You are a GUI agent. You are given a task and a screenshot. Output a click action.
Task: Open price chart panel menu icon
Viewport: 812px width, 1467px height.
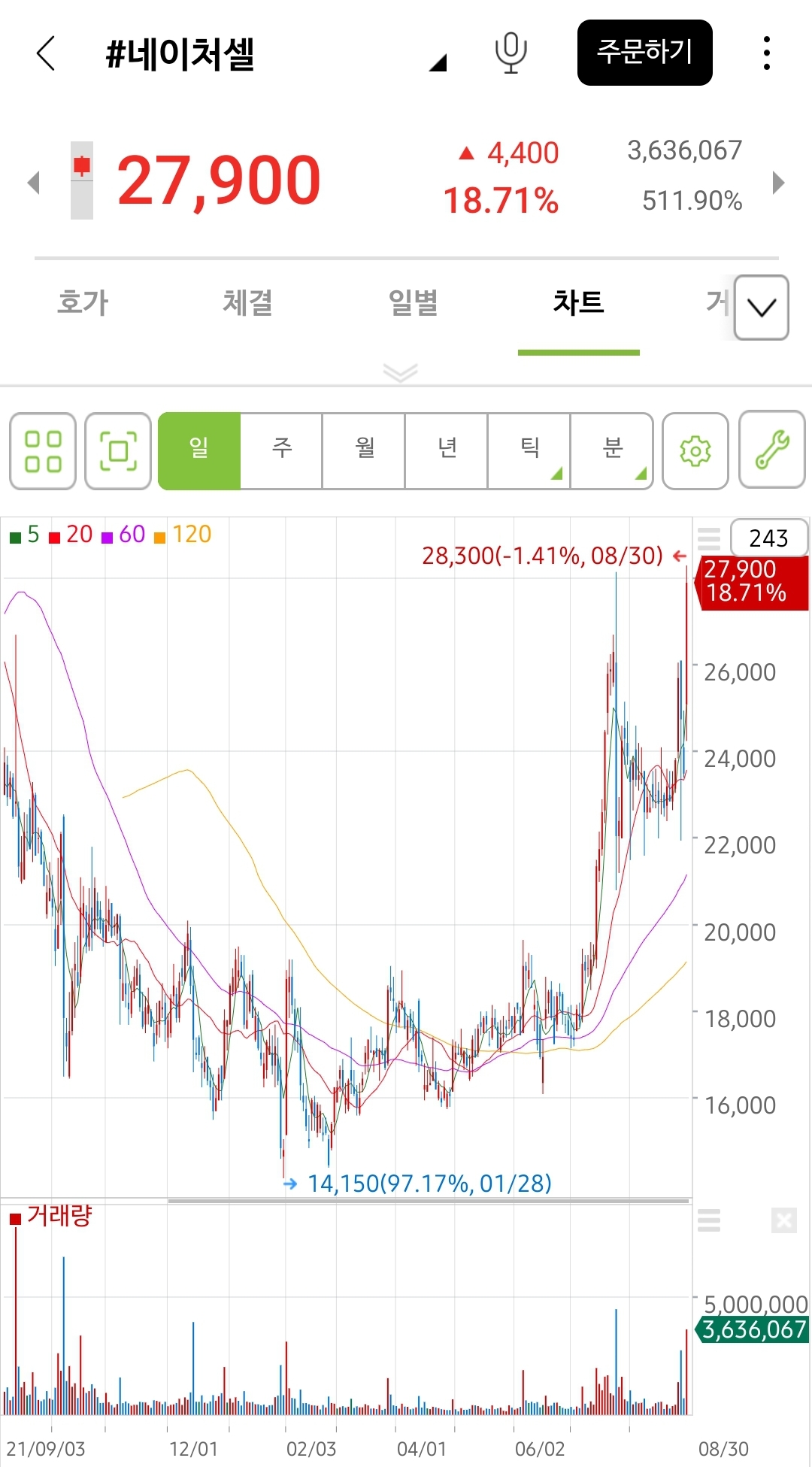709,538
